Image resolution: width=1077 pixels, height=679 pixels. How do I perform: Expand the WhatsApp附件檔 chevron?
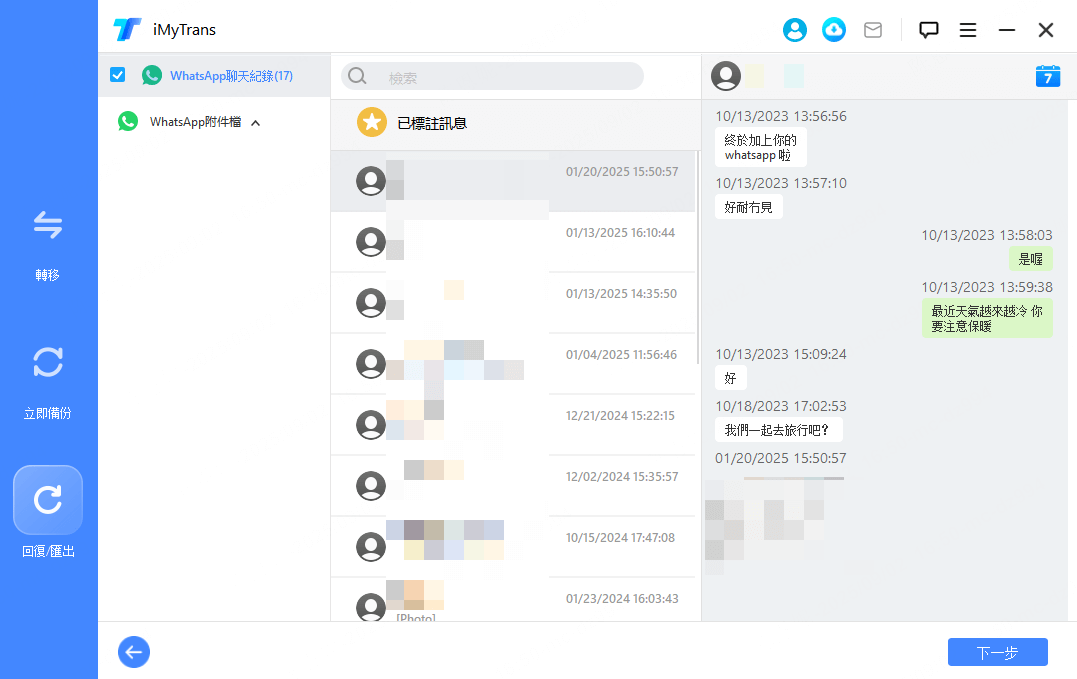point(256,123)
